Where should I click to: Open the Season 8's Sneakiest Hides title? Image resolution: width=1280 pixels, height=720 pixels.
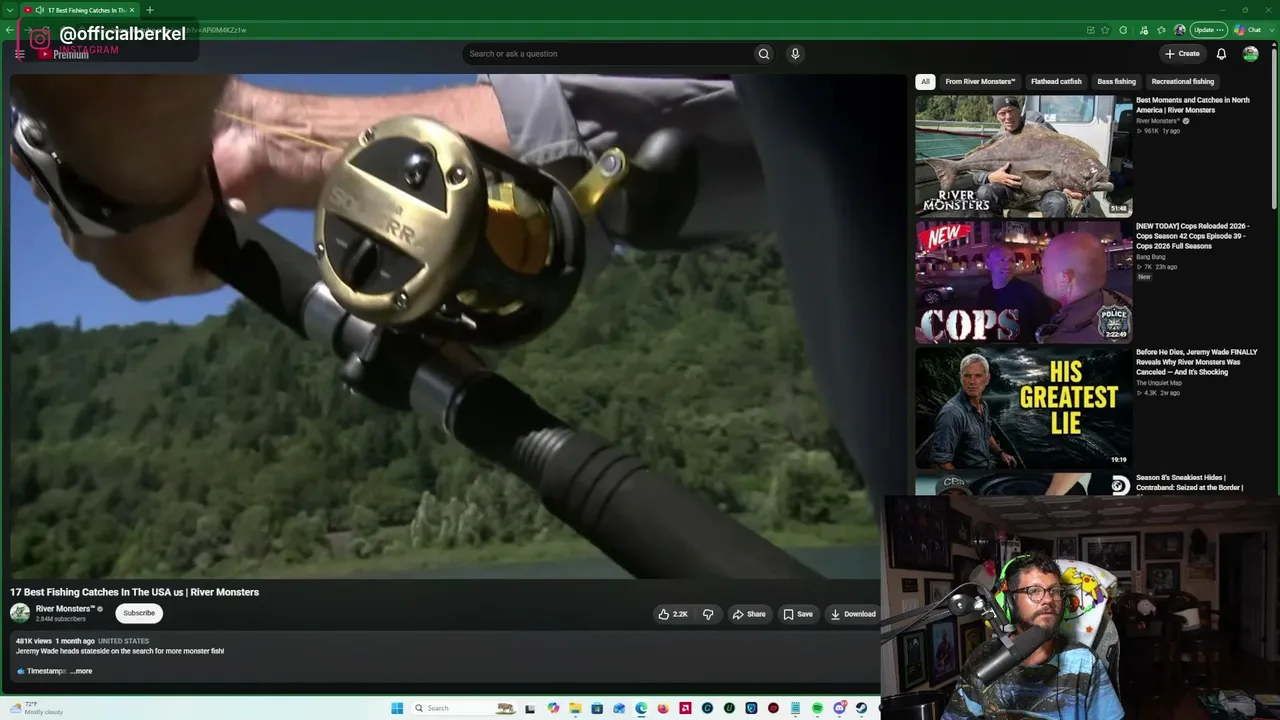coord(1190,483)
